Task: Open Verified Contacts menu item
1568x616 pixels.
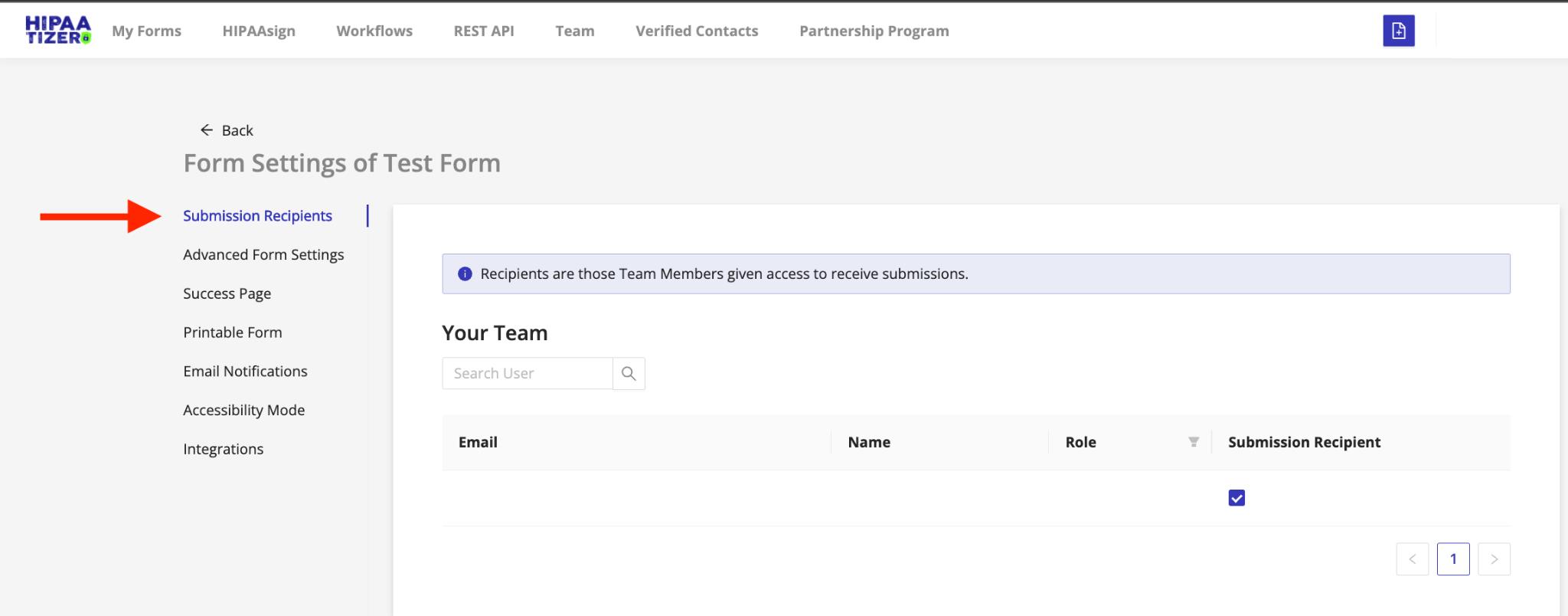Action: pyautogui.click(x=697, y=31)
